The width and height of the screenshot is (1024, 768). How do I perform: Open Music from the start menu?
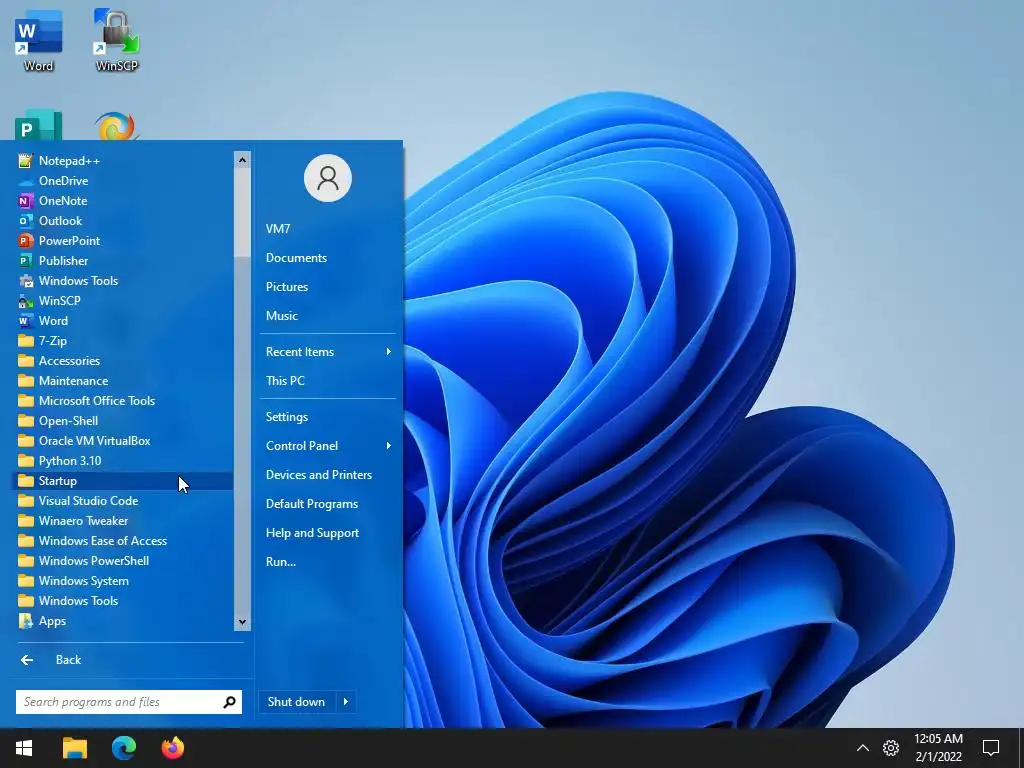[328, 315]
